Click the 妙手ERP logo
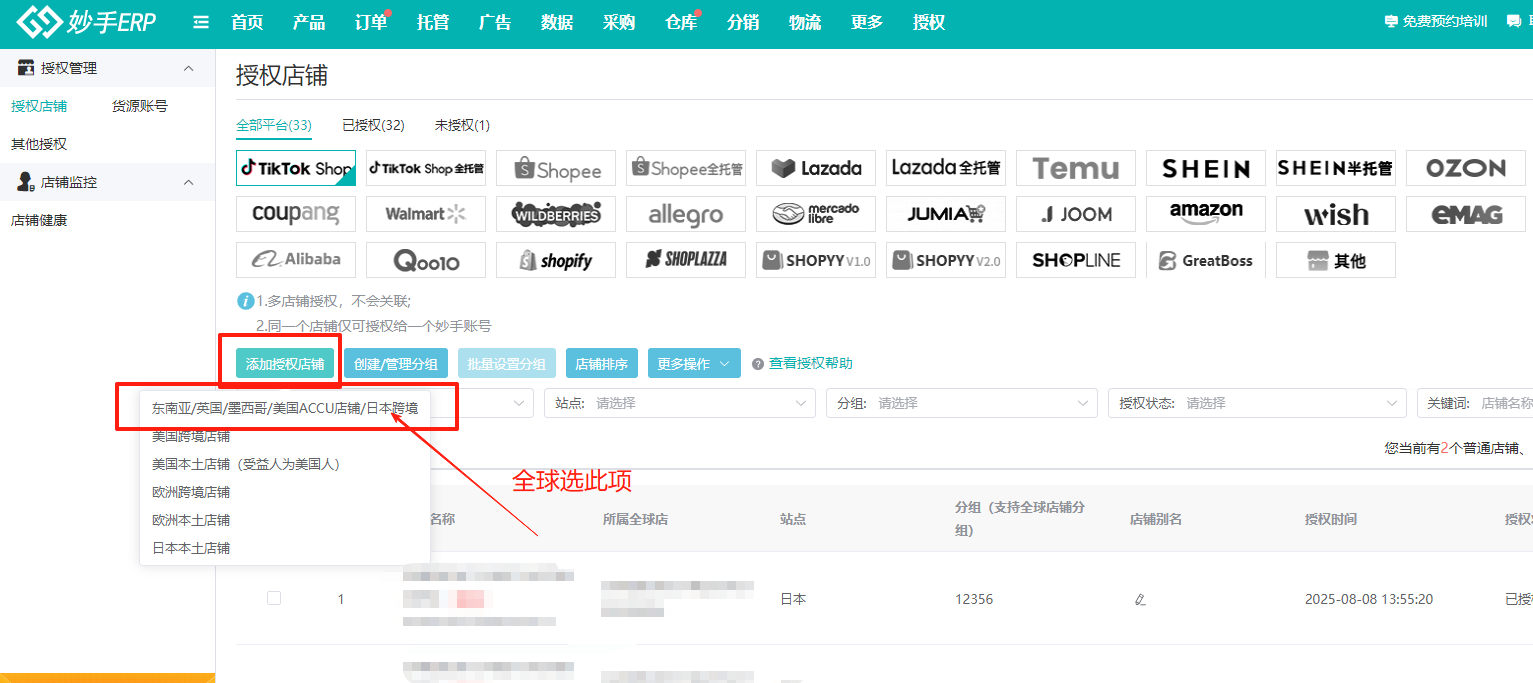The image size is (1533, 683). (x=86, y=22)
